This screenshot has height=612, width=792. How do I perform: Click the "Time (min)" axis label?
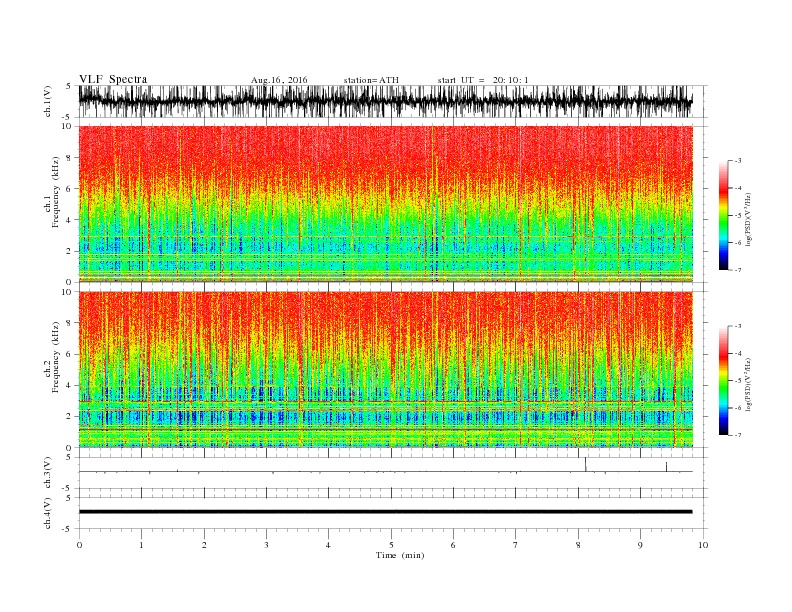coord(400,555)
